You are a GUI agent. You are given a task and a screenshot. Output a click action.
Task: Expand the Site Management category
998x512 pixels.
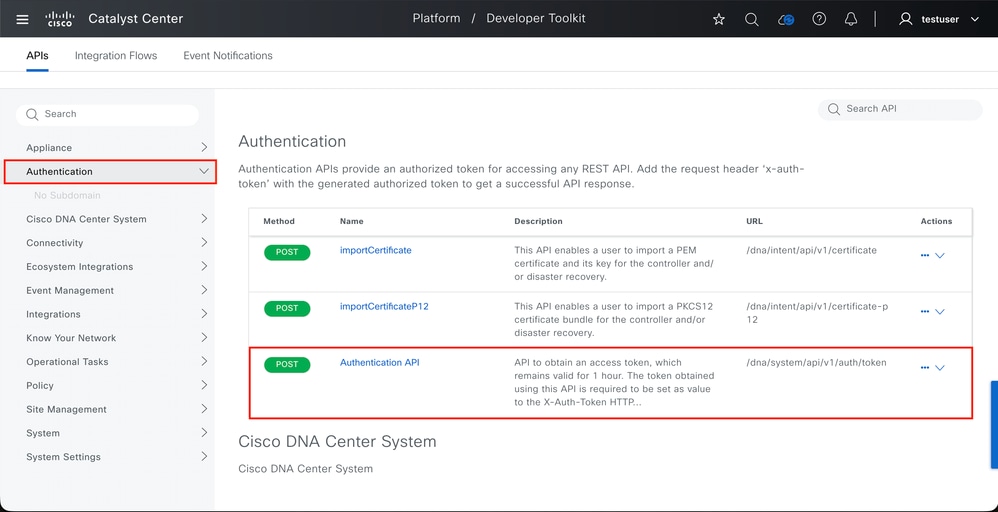[204, 409]
